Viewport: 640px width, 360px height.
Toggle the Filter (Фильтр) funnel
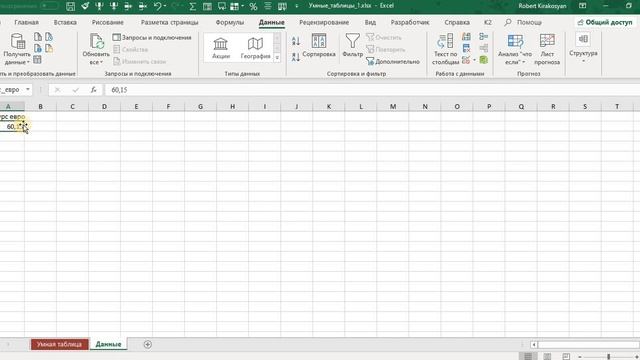pos(352,46)
